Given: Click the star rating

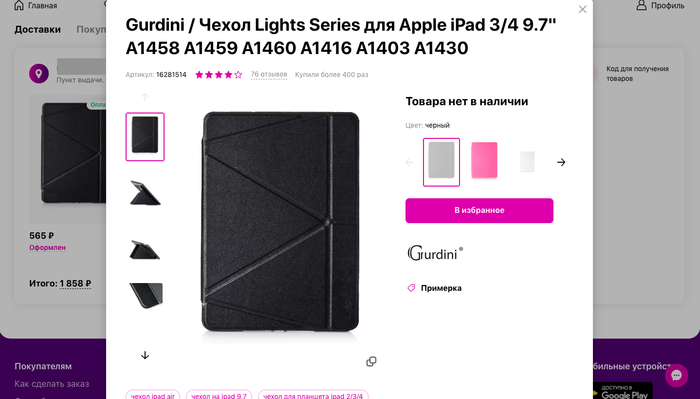Looking at the screenshot, I should click(x=218, y=75).
